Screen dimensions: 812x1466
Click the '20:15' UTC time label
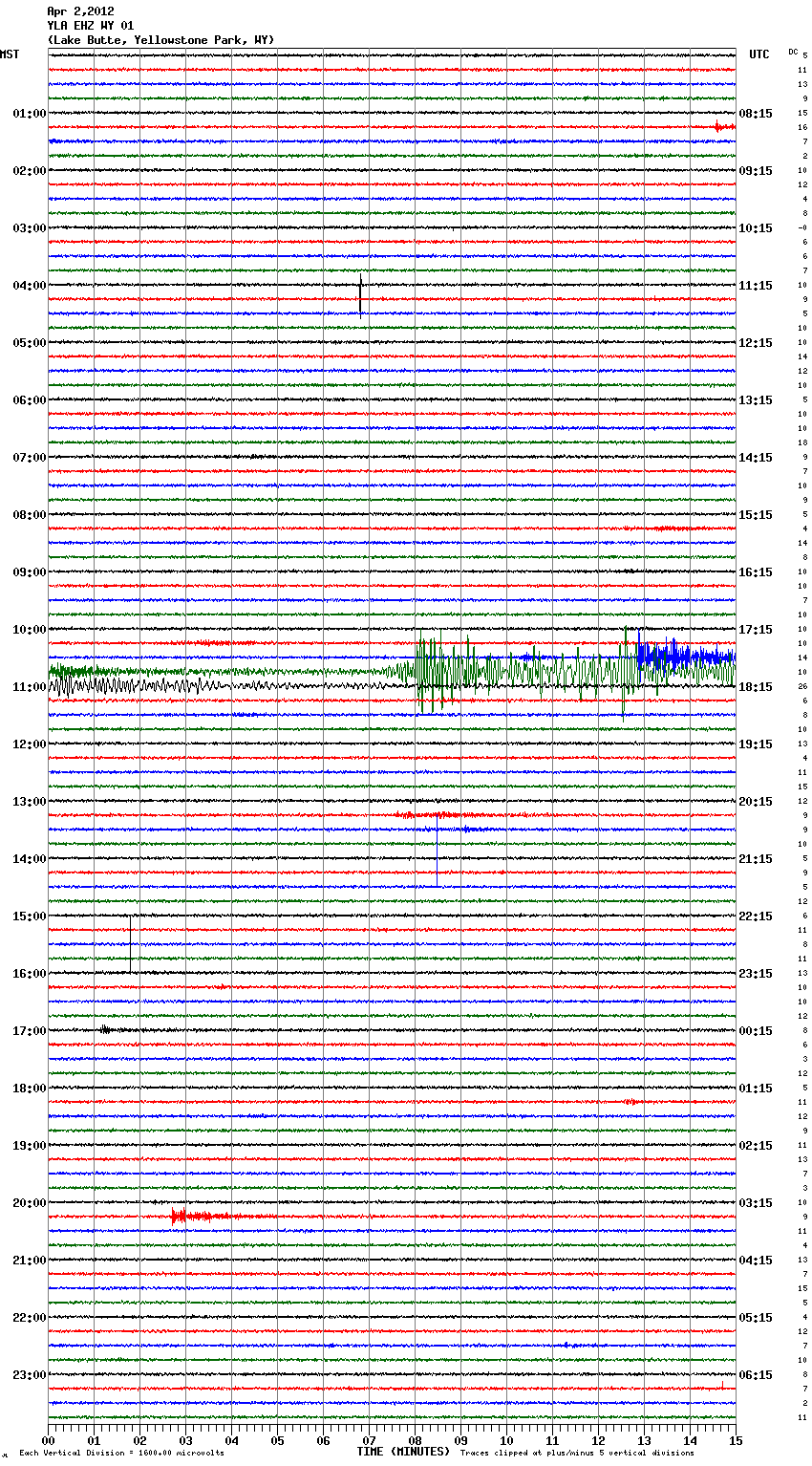point(756,802)
